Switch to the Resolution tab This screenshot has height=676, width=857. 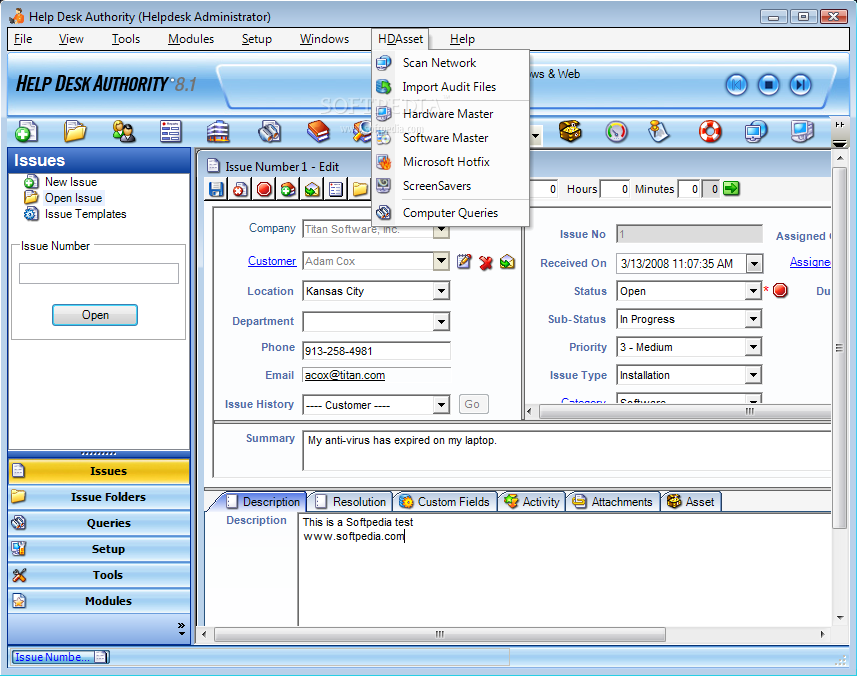coord(350,502)
